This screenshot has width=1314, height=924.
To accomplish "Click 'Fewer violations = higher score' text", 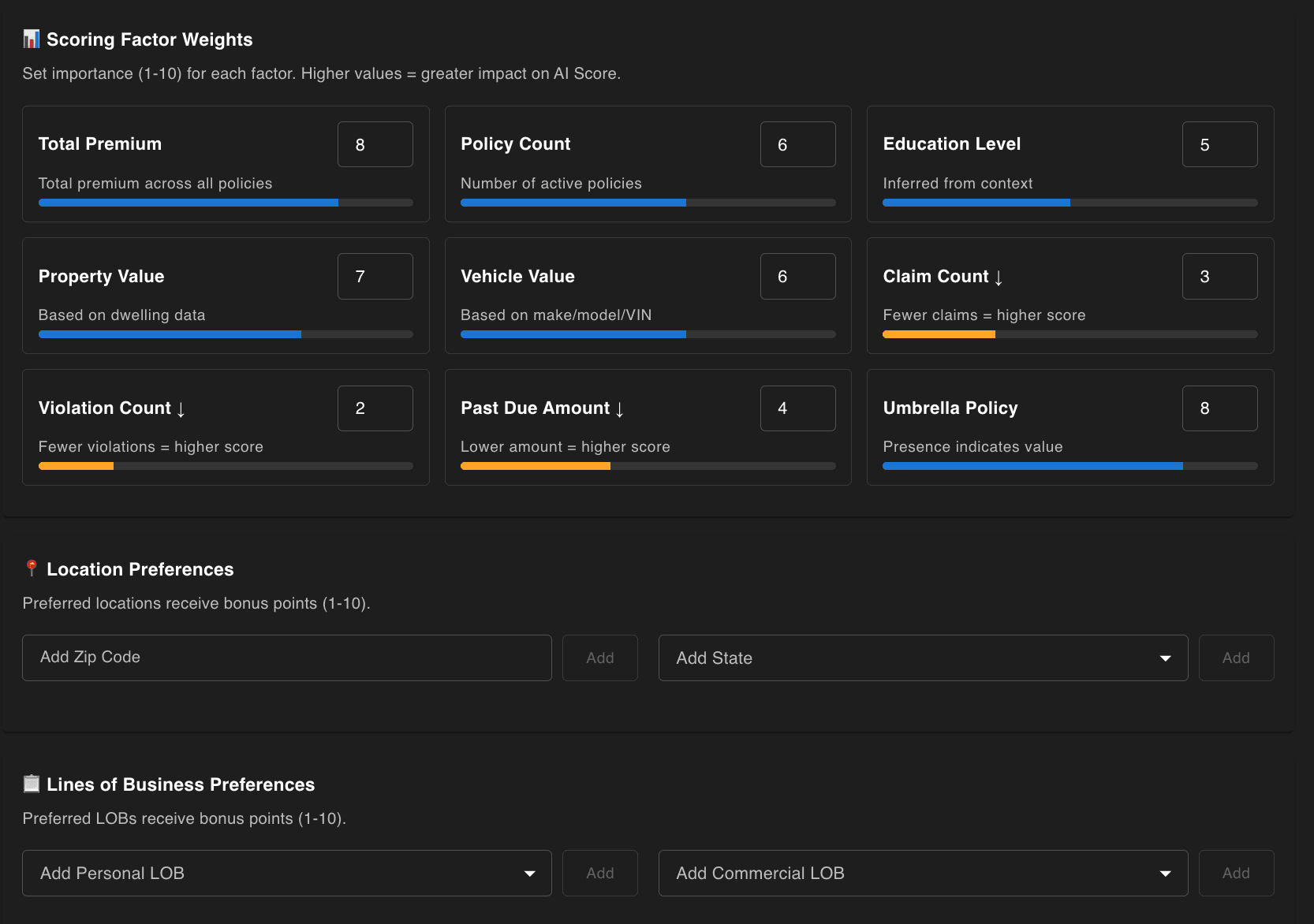I will click(x=151, y=446).
